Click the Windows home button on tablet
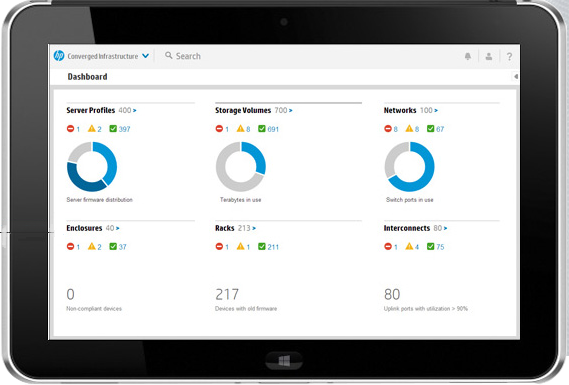 (284, 361)
